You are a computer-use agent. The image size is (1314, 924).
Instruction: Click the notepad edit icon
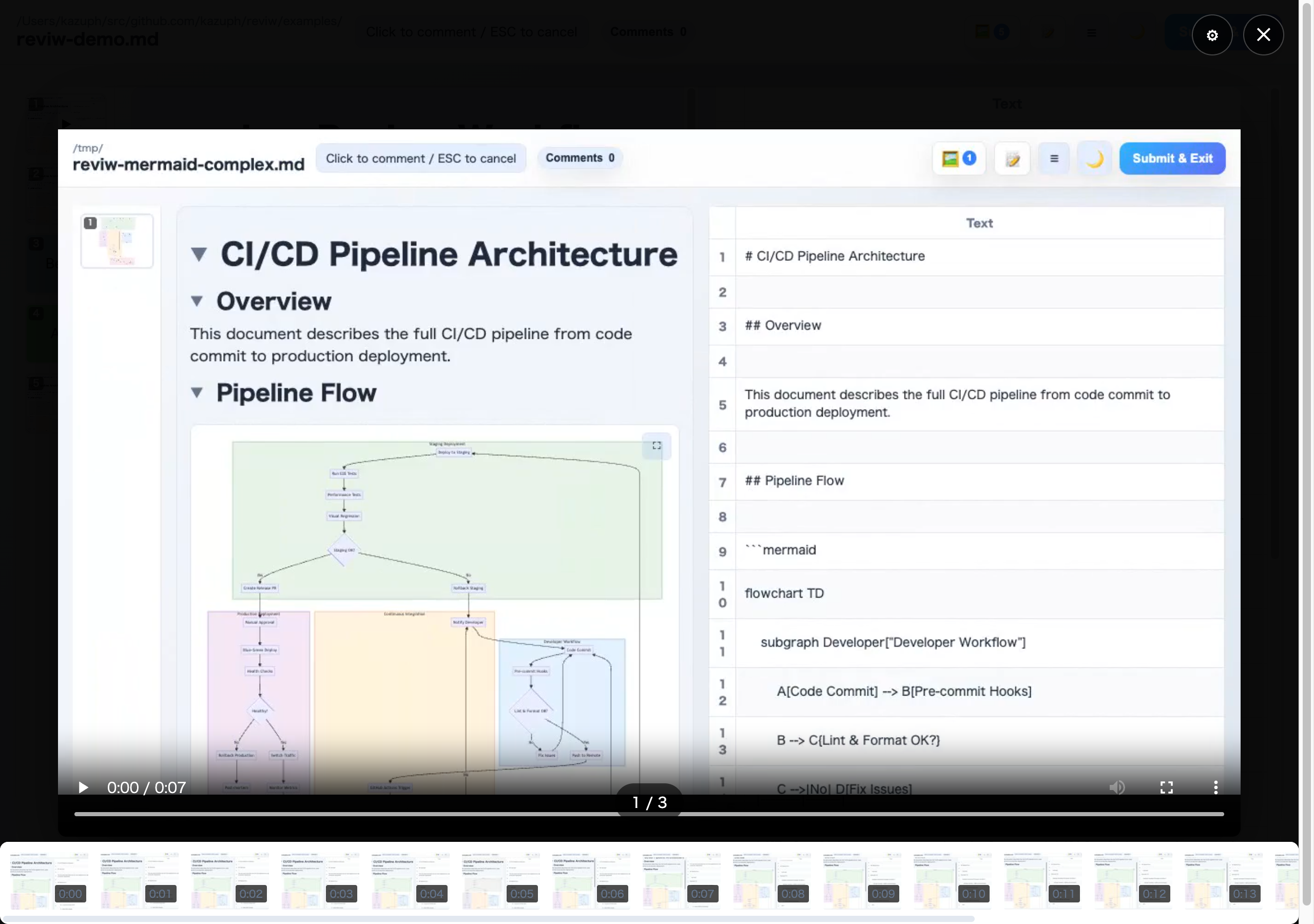click(x=1012, y=159)
